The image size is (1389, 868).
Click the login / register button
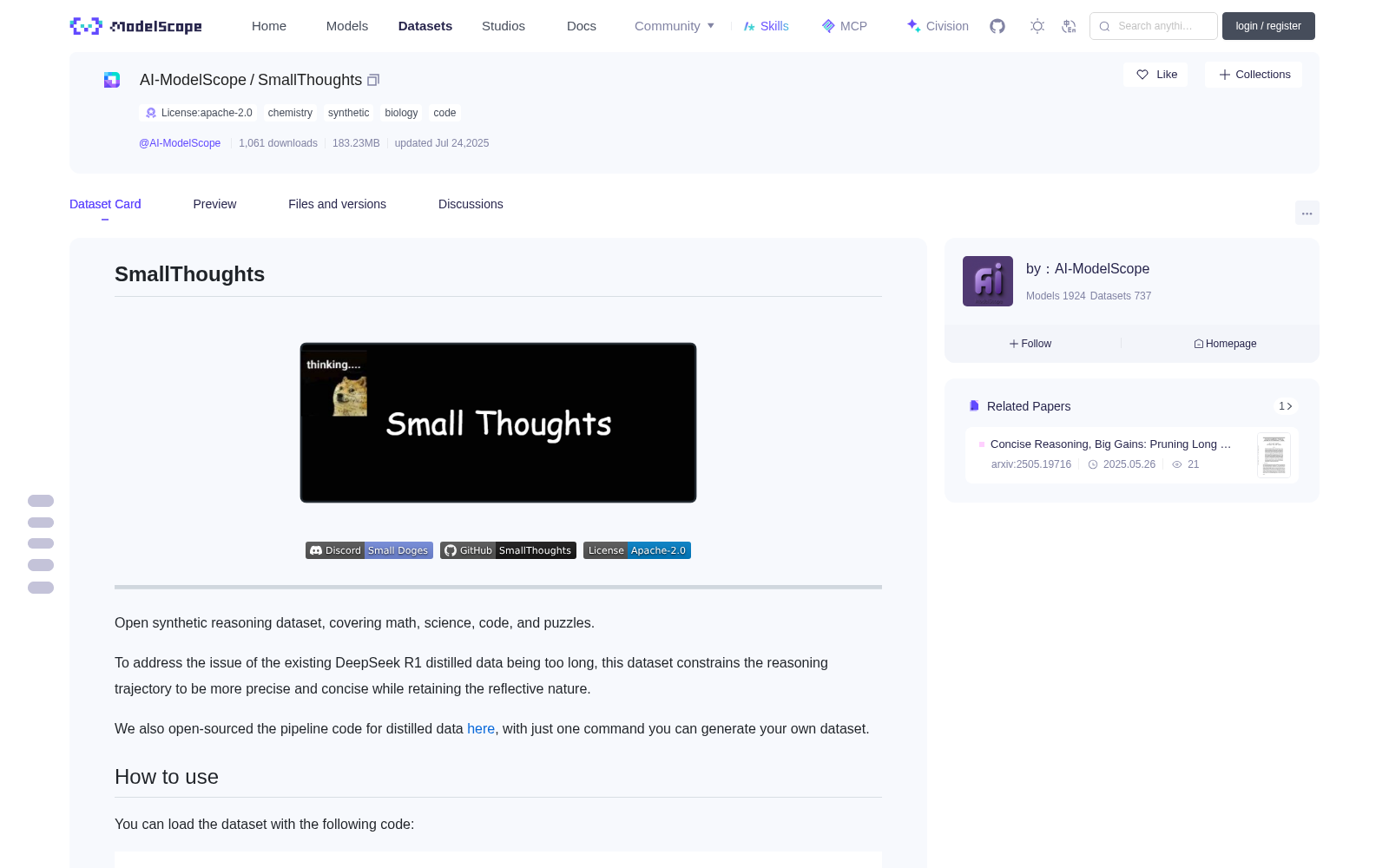(1268, 26)
